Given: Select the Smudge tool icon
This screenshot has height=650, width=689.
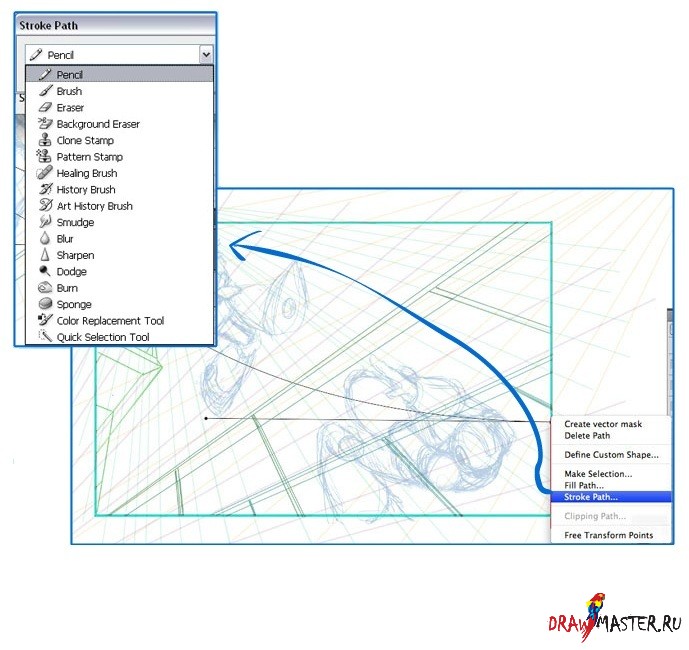Looking at the screenshot, I should coord(44,222).
